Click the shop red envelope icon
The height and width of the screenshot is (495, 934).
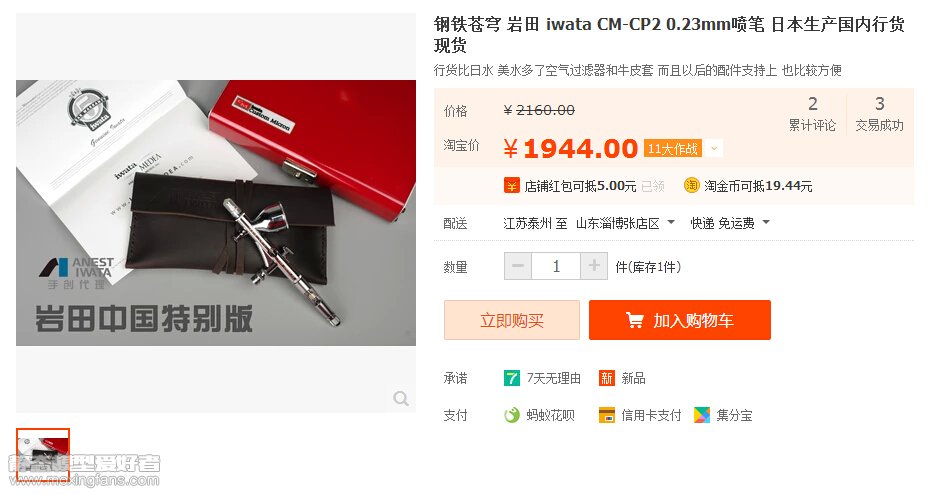(511, 186)
